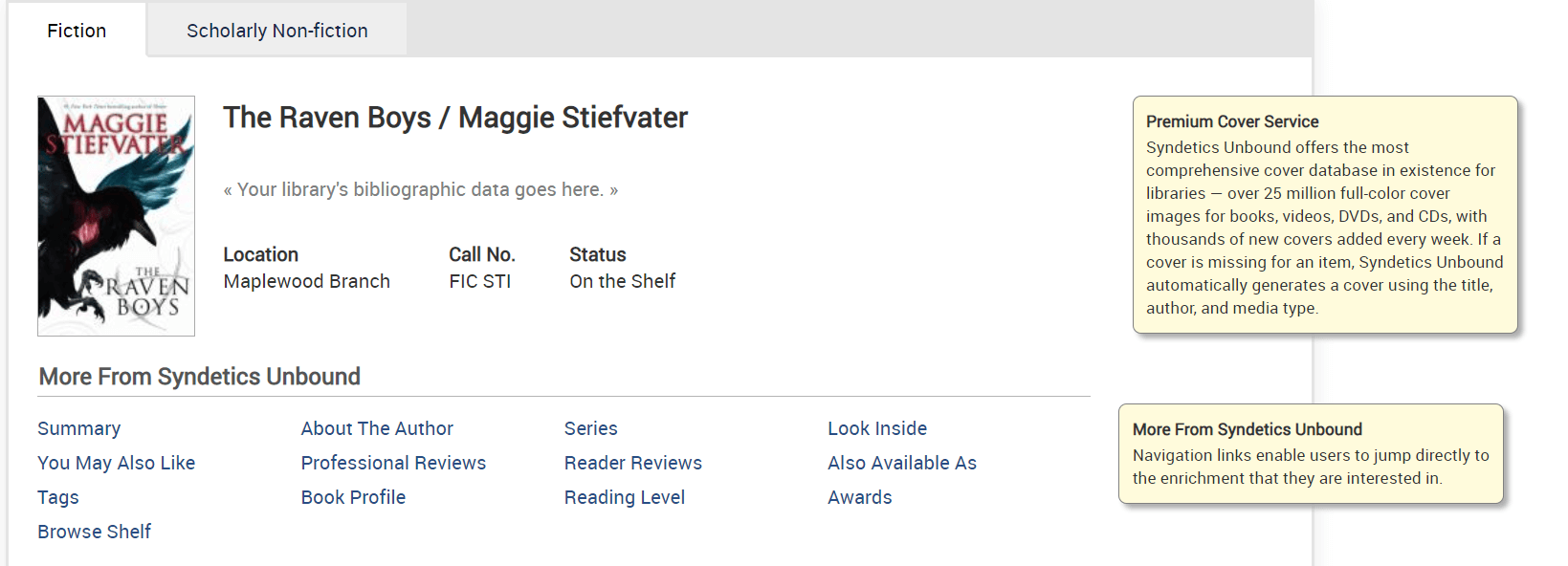This screenshot has width=1568, height=566.
Task: Select the Also Available As link
Action: pos(901,463)
